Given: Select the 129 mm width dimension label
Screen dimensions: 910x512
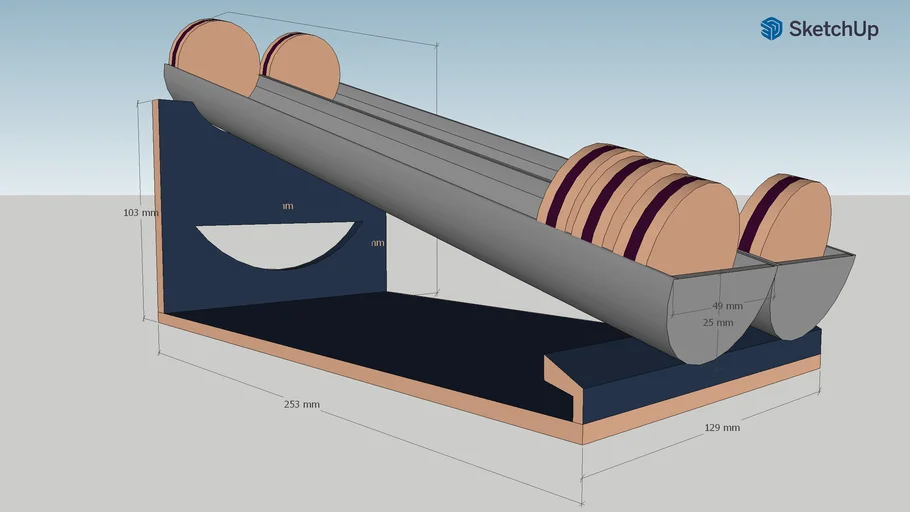Looking at the screenshot, I should click(723, 427).
